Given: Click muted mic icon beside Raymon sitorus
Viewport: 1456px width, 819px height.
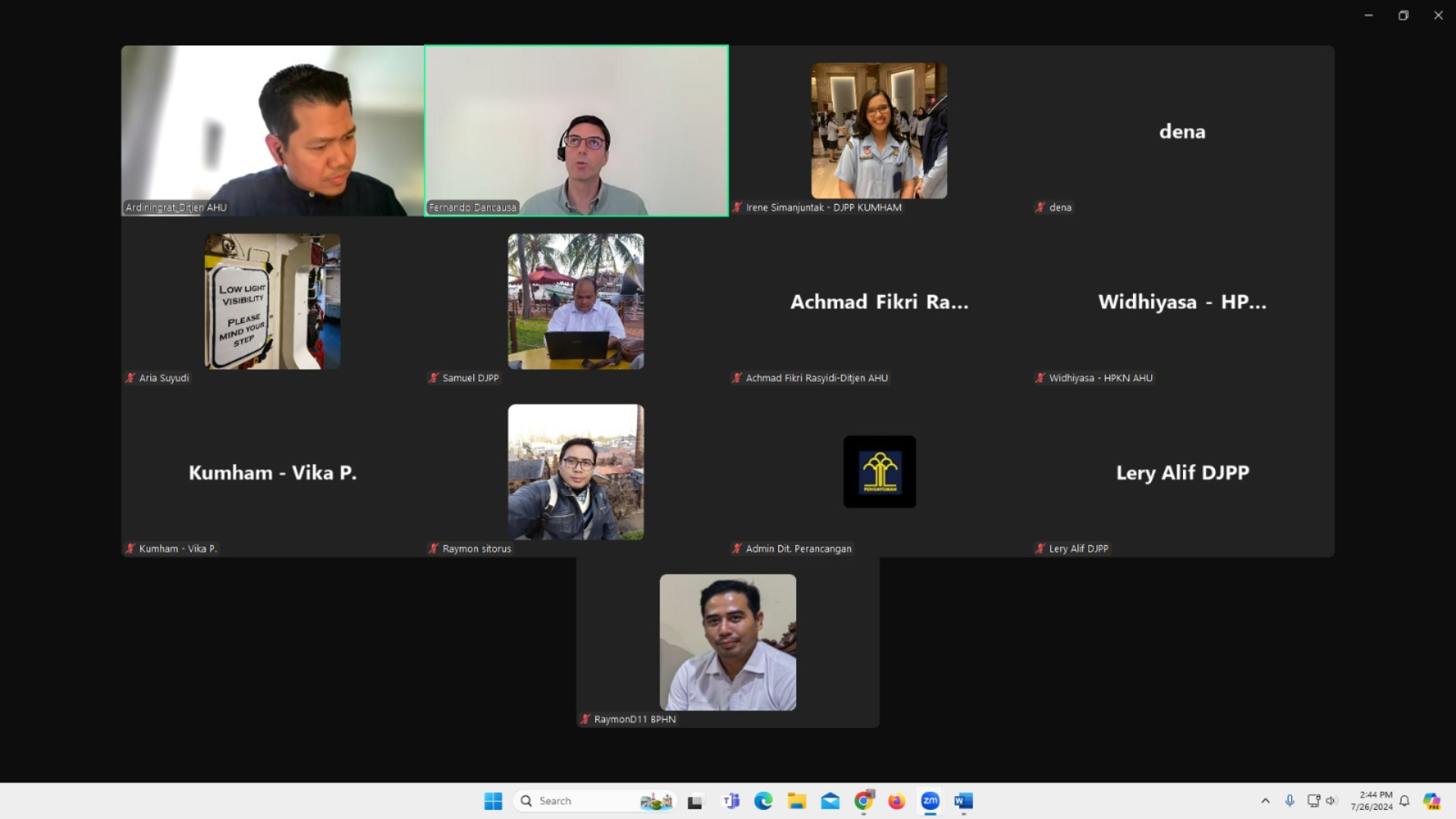Looking at the screenshot, I should pos(434,548).
